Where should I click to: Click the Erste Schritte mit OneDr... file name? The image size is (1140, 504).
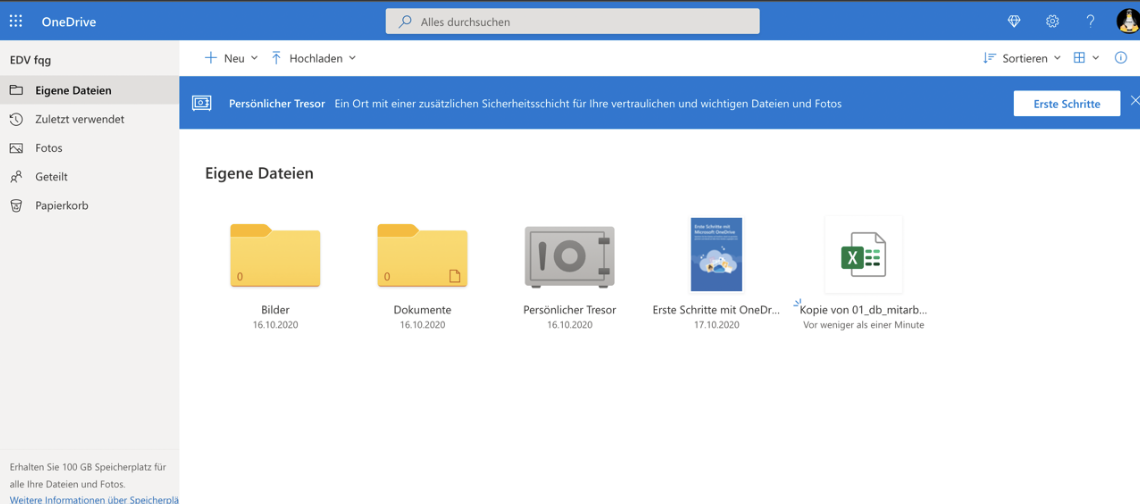[716, 310]
